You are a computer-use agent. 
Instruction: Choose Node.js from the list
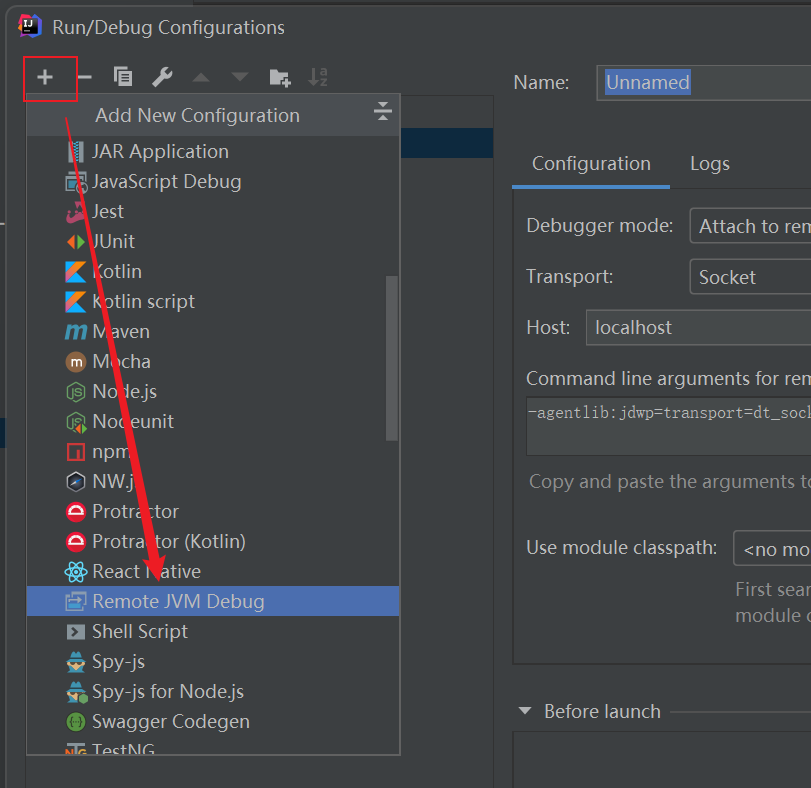tap(213, 391)
